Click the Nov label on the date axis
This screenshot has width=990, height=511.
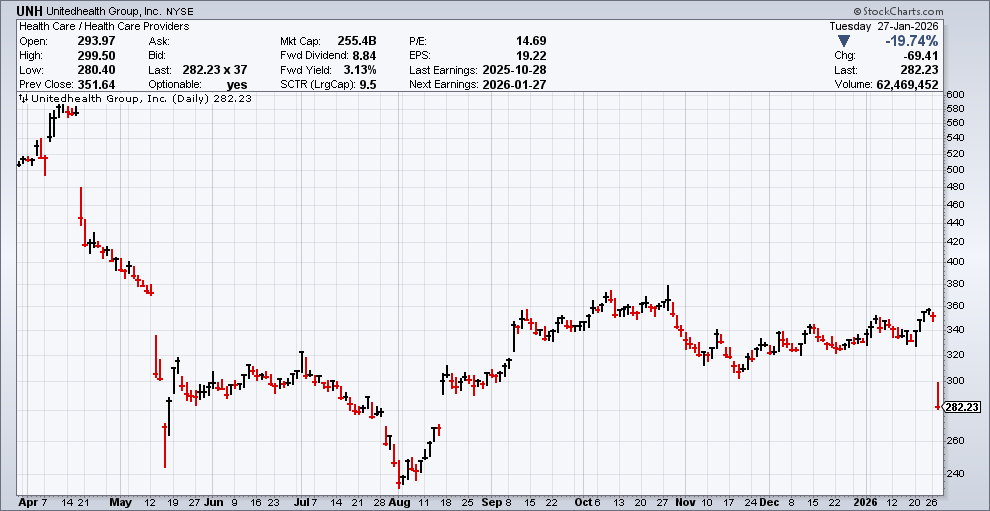coord(685,502)
